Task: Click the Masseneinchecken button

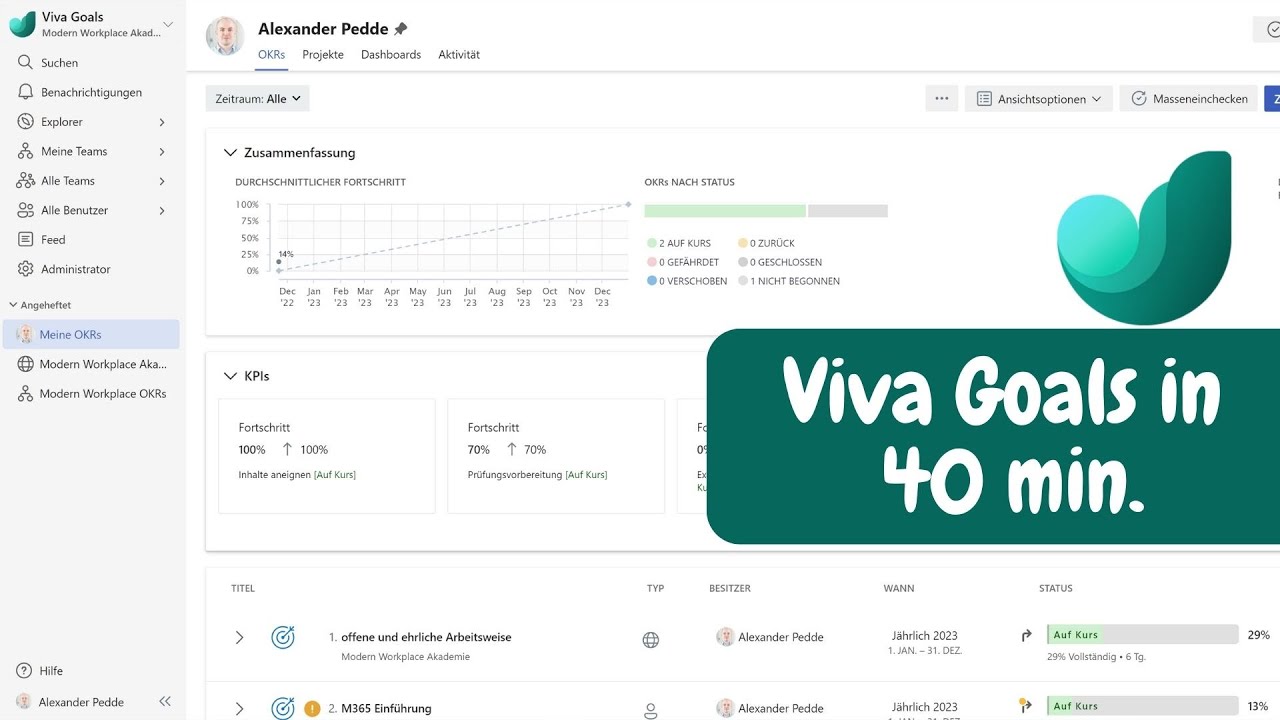Action: pos(1189,98)
